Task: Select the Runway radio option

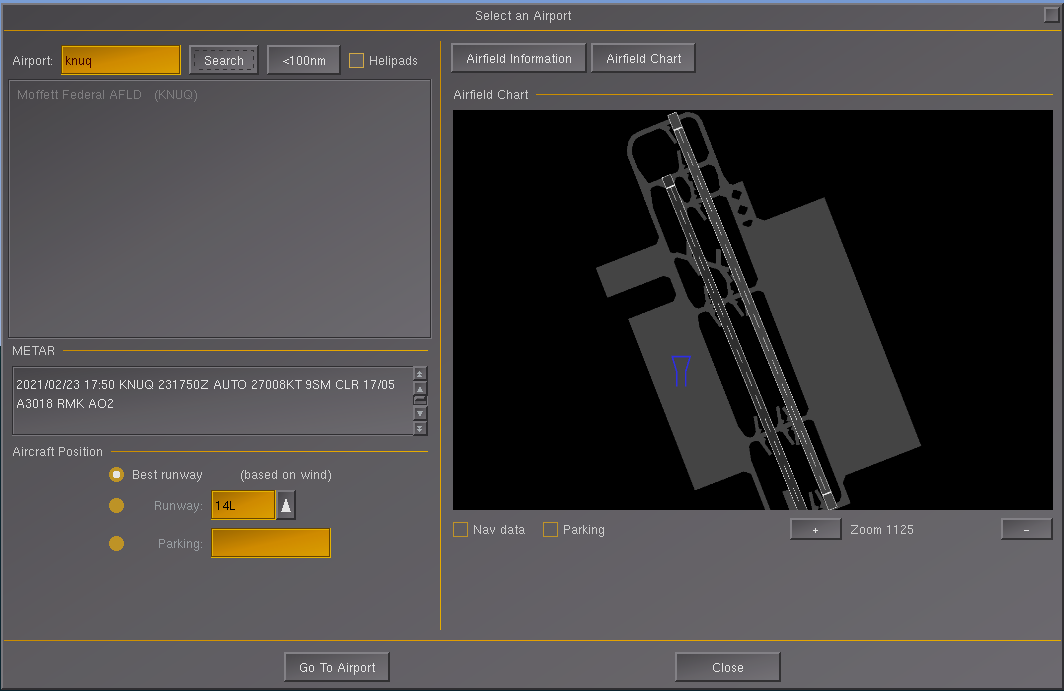Action: click(x=117, y=506)
